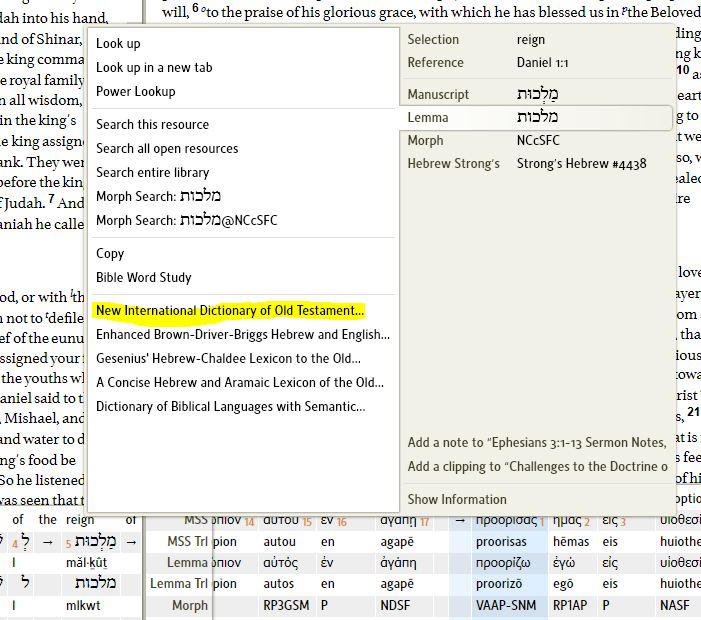
Task: Select Hebrew Strong's #4438 row
Action: coord(536,164)
